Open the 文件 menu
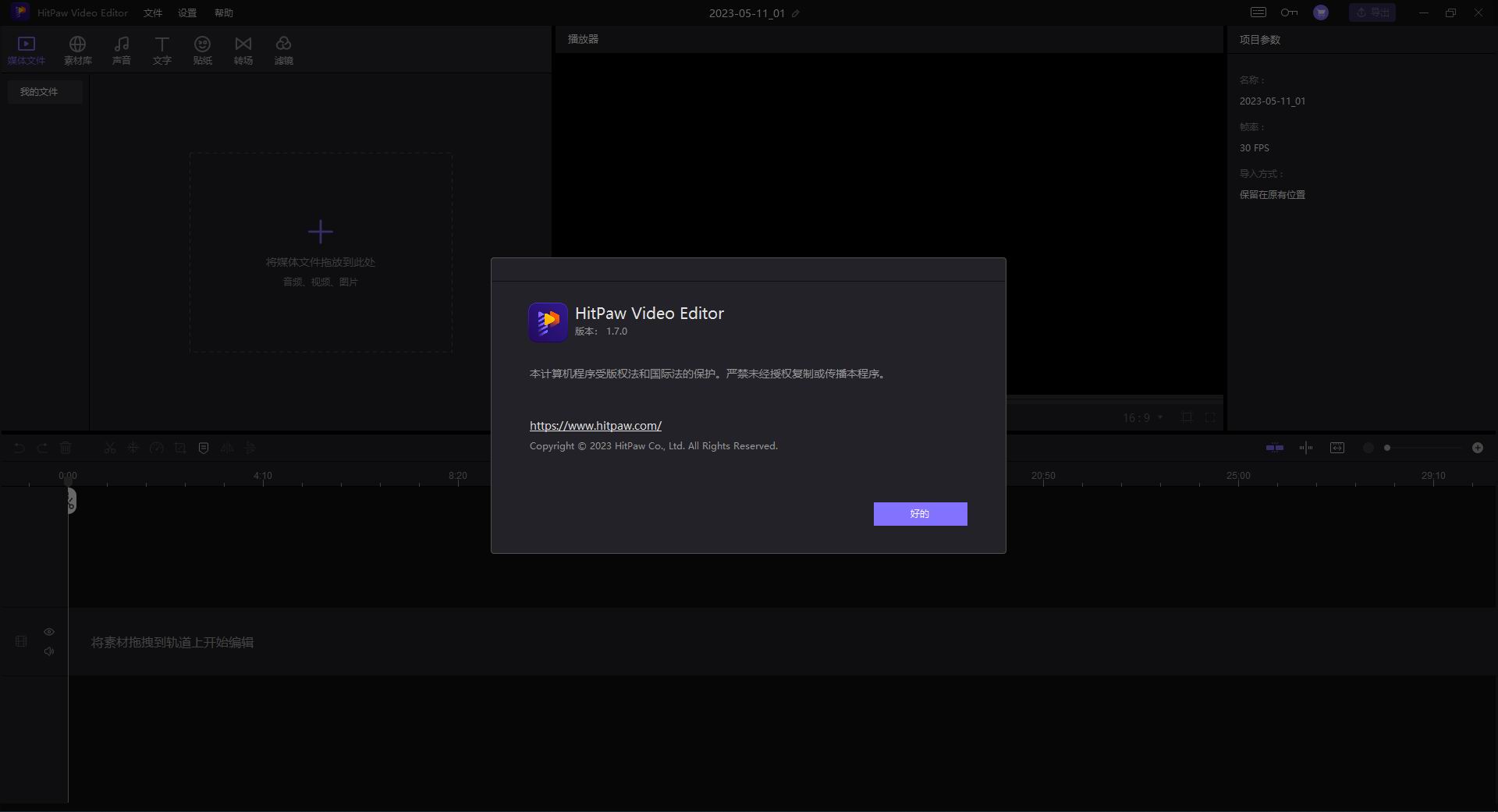 pos(153,13)
